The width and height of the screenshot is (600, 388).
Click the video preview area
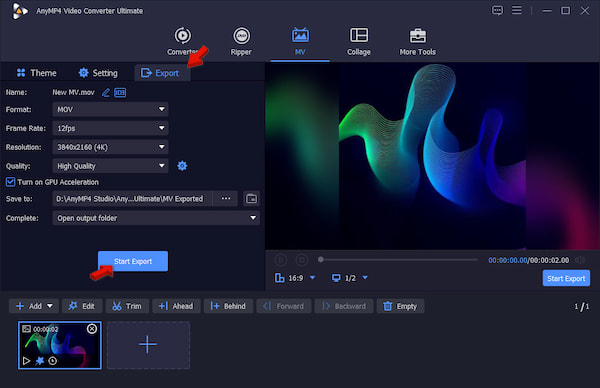point(432,156)
